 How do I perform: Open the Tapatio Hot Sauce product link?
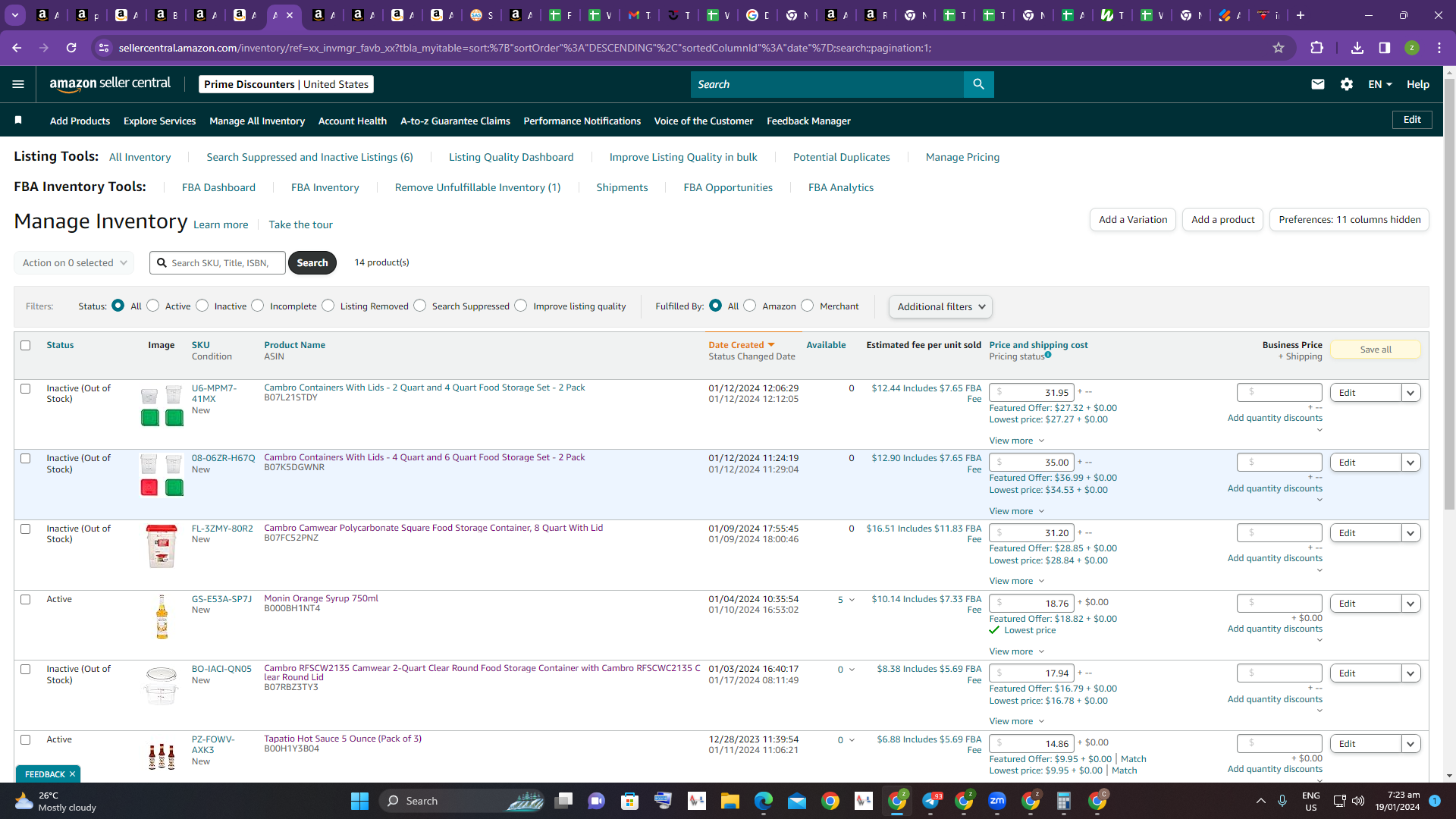point(343,739)
